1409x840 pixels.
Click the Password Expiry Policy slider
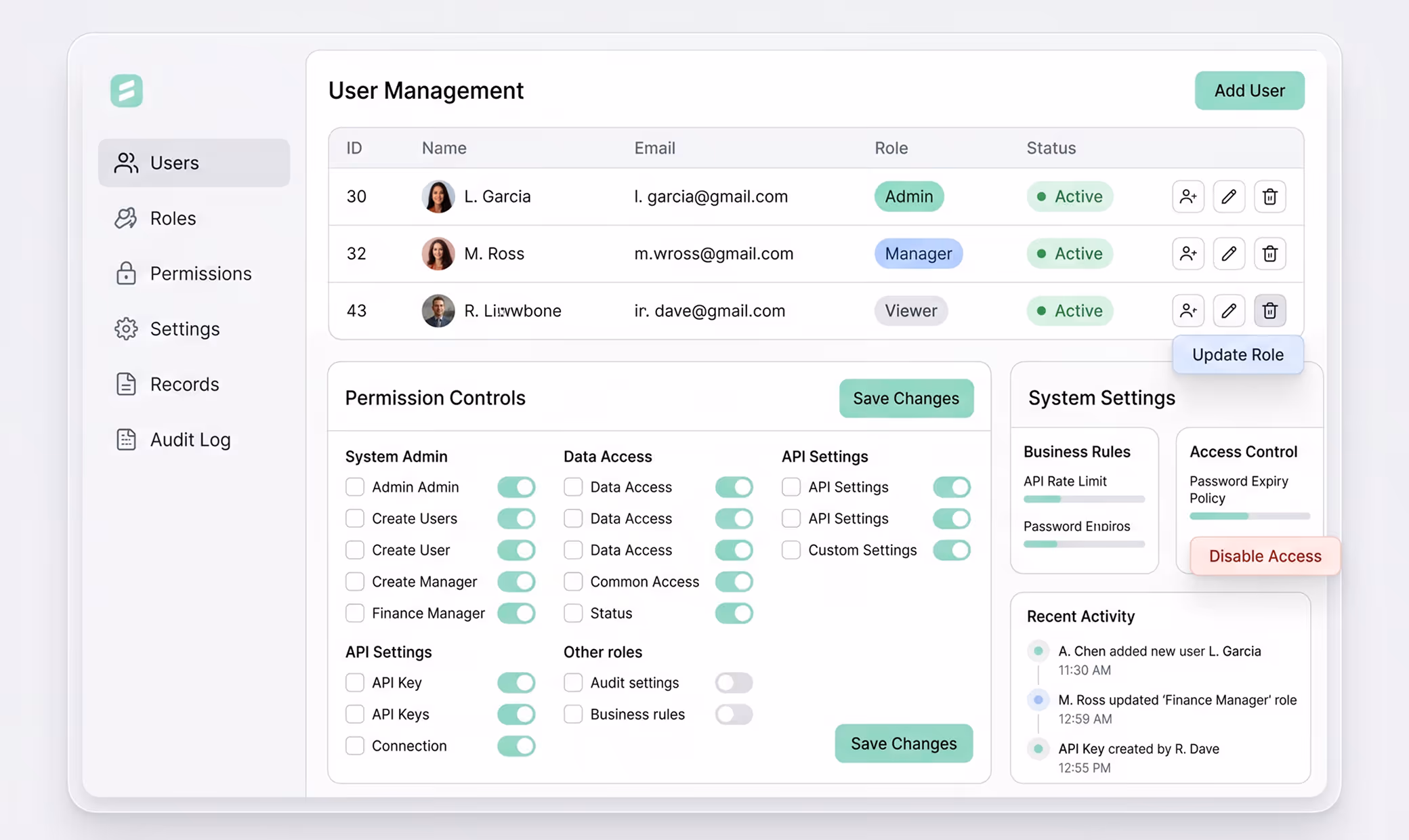1250,516
